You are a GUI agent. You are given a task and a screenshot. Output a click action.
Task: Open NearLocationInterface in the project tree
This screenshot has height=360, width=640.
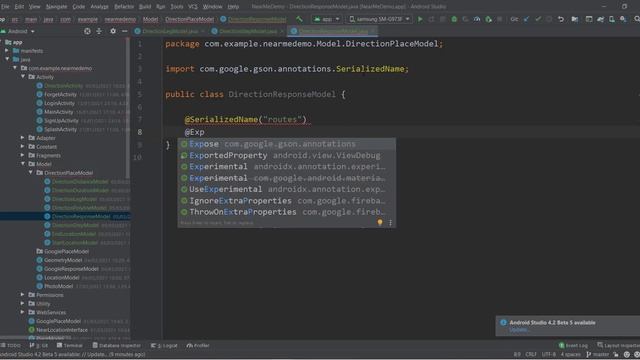62,330
